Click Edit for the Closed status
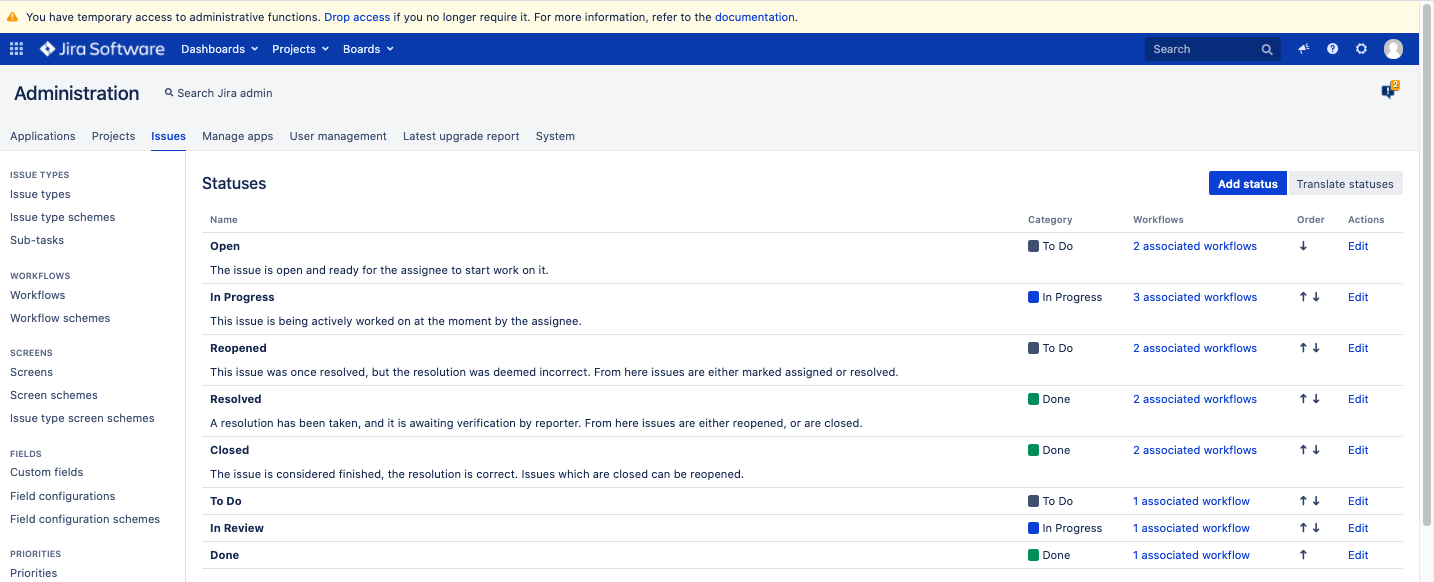Image resolution: width=1434 pixels, height=582 pixels. [x=1358, y=450]
